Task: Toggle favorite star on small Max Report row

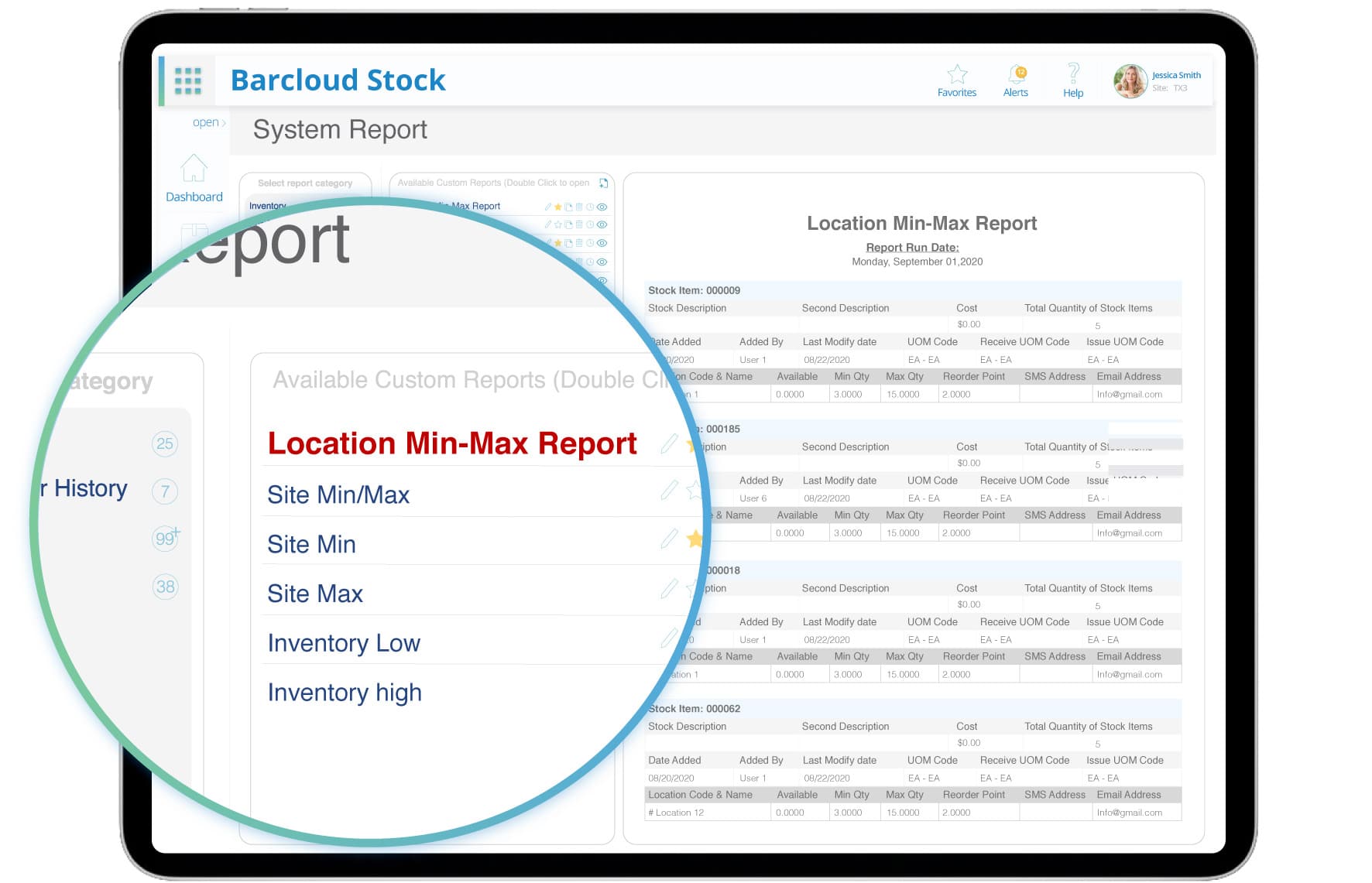Action: tap(558, 207)
